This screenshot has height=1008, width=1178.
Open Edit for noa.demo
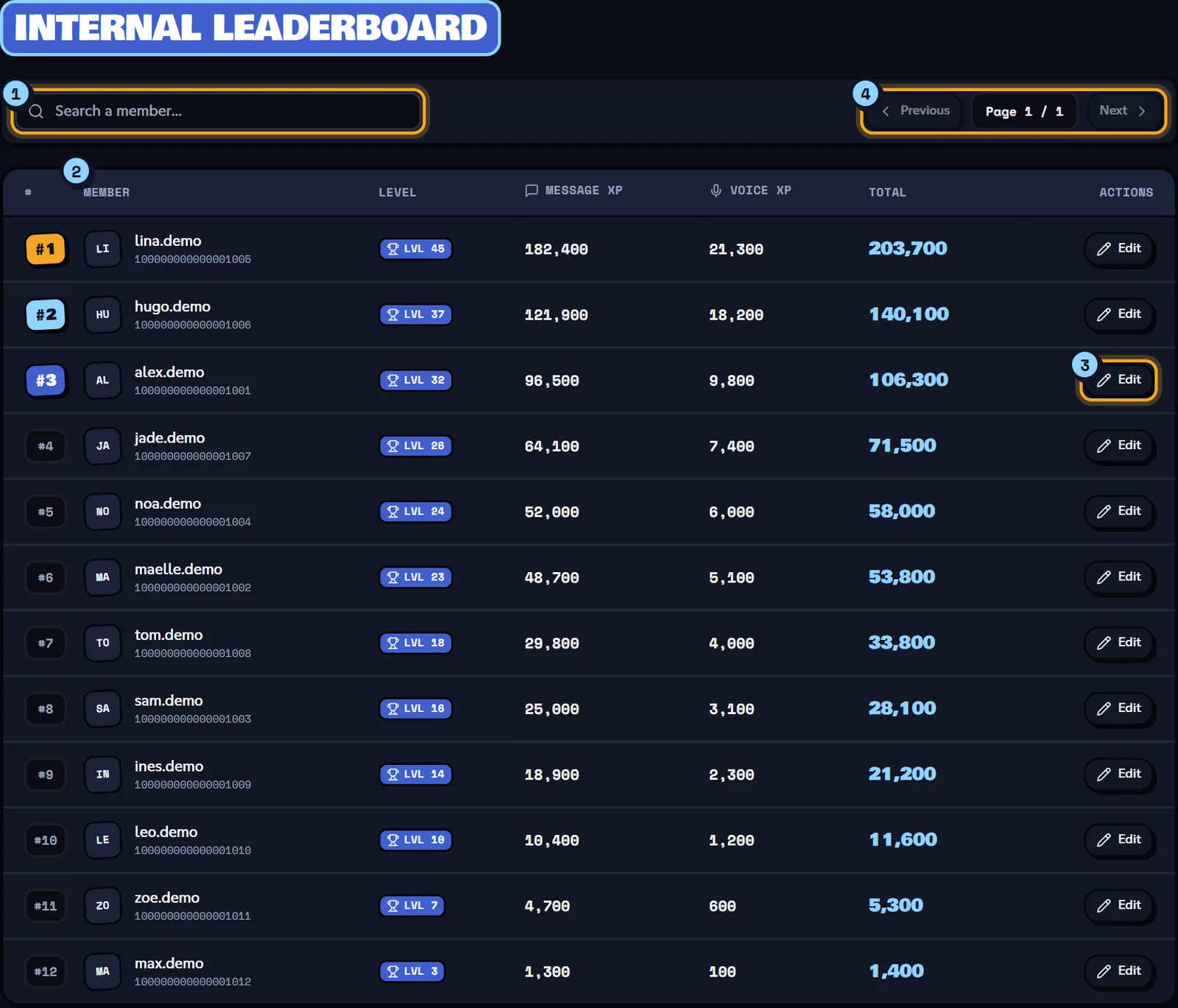(x=1119, y=511)
